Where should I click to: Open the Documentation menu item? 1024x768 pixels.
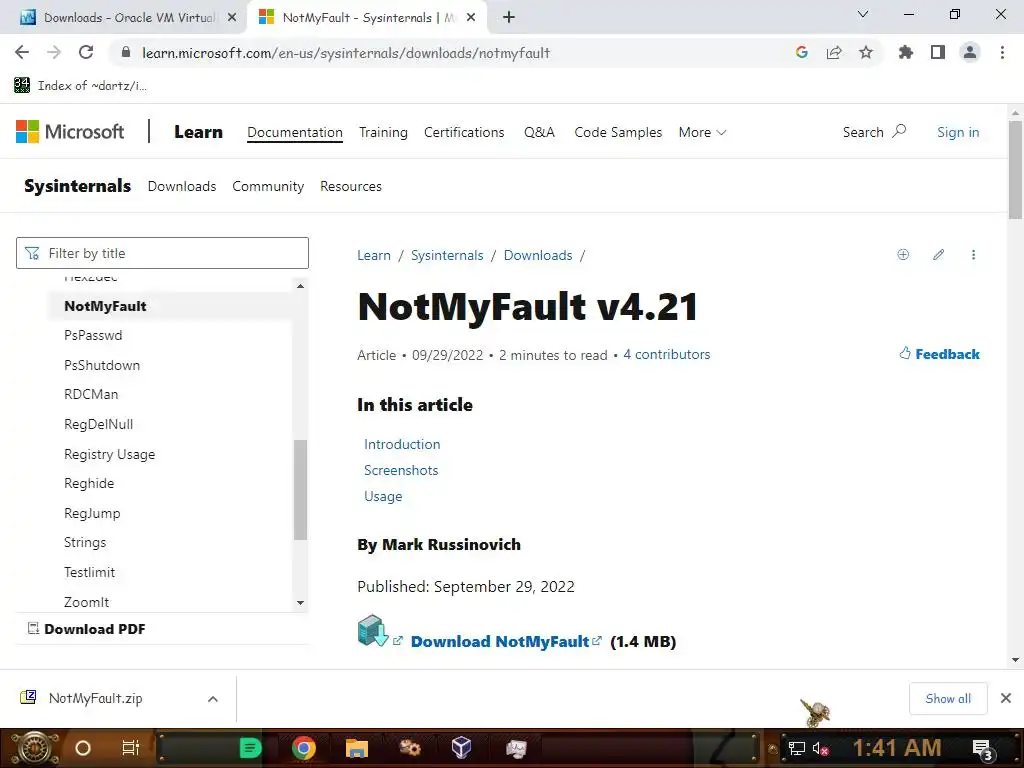point(295,132)
